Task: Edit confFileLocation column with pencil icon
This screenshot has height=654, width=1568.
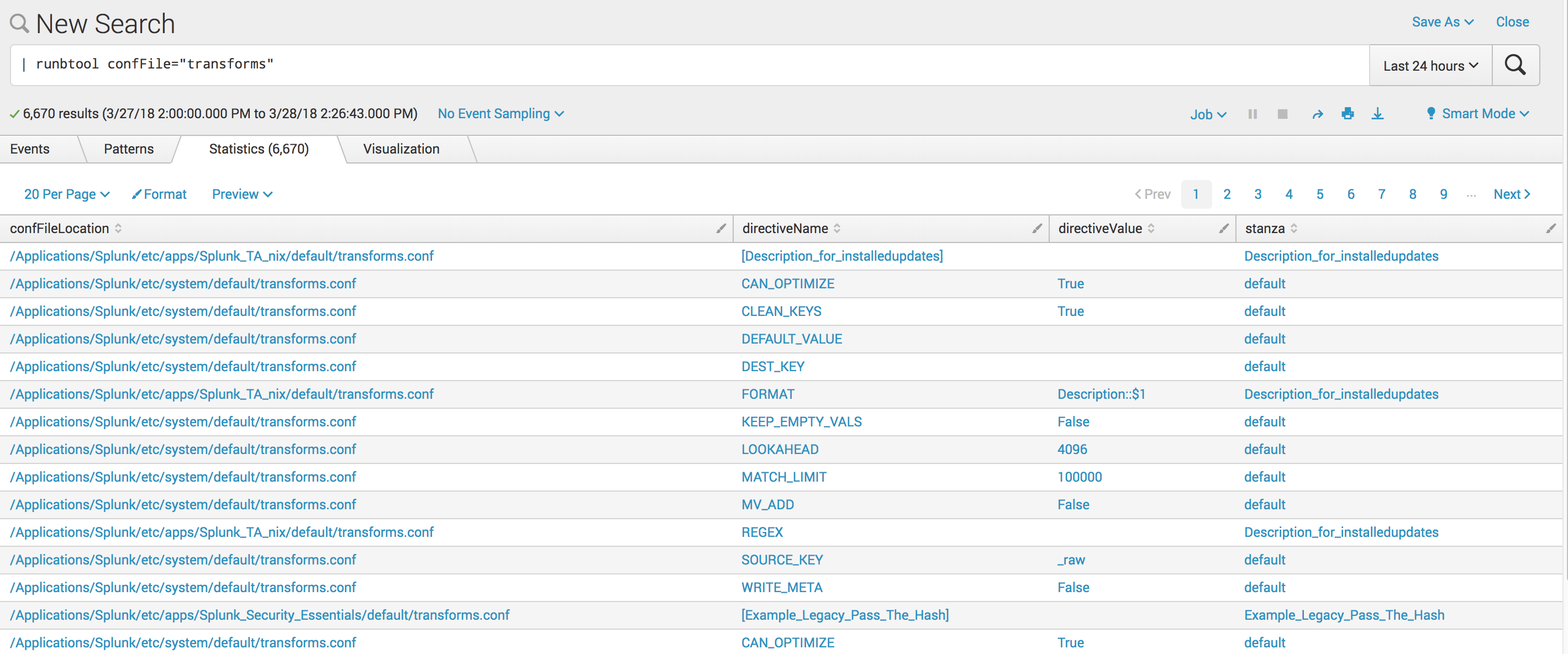Action: point(720,229)
